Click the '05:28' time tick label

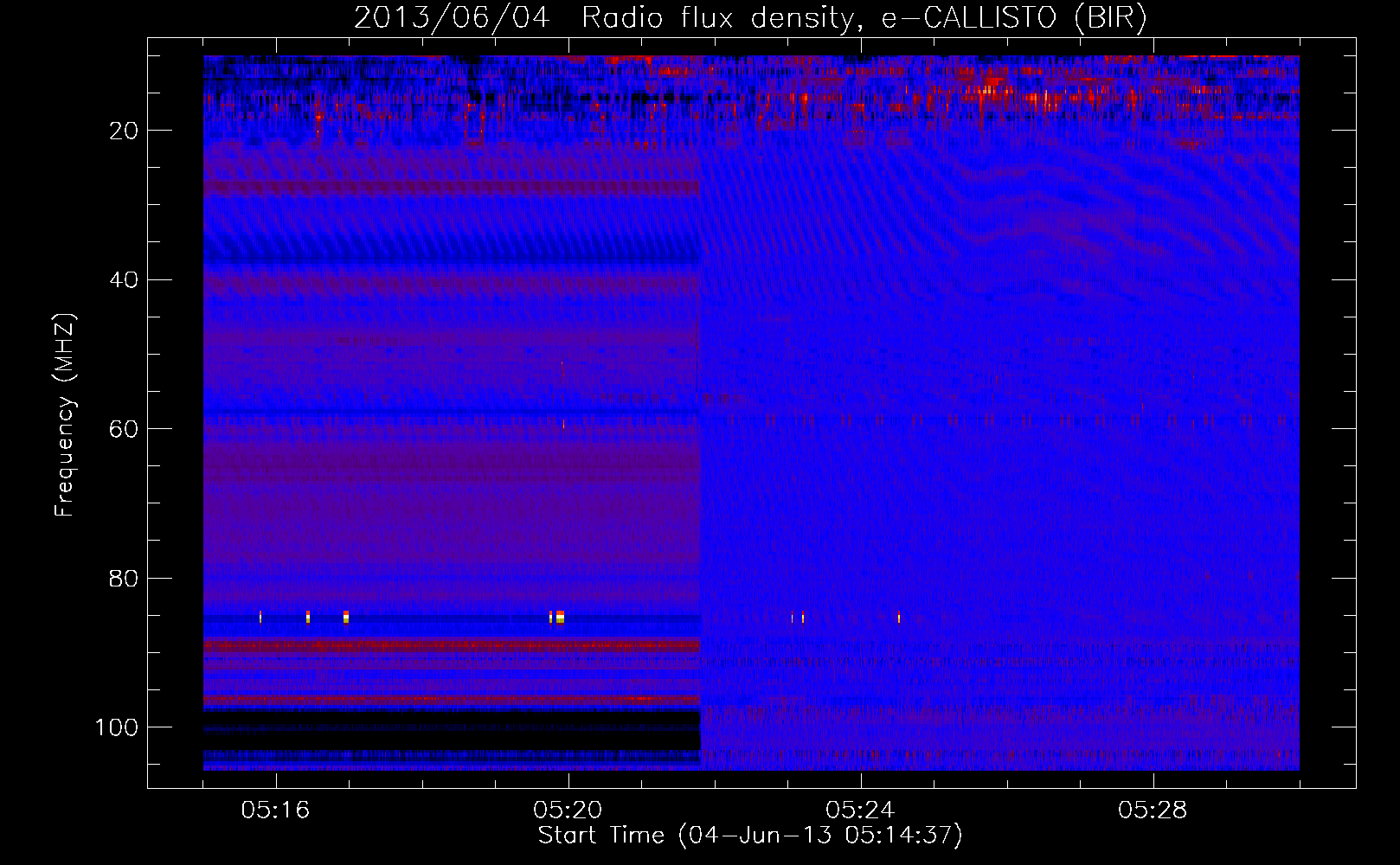tap(1152, 810)
